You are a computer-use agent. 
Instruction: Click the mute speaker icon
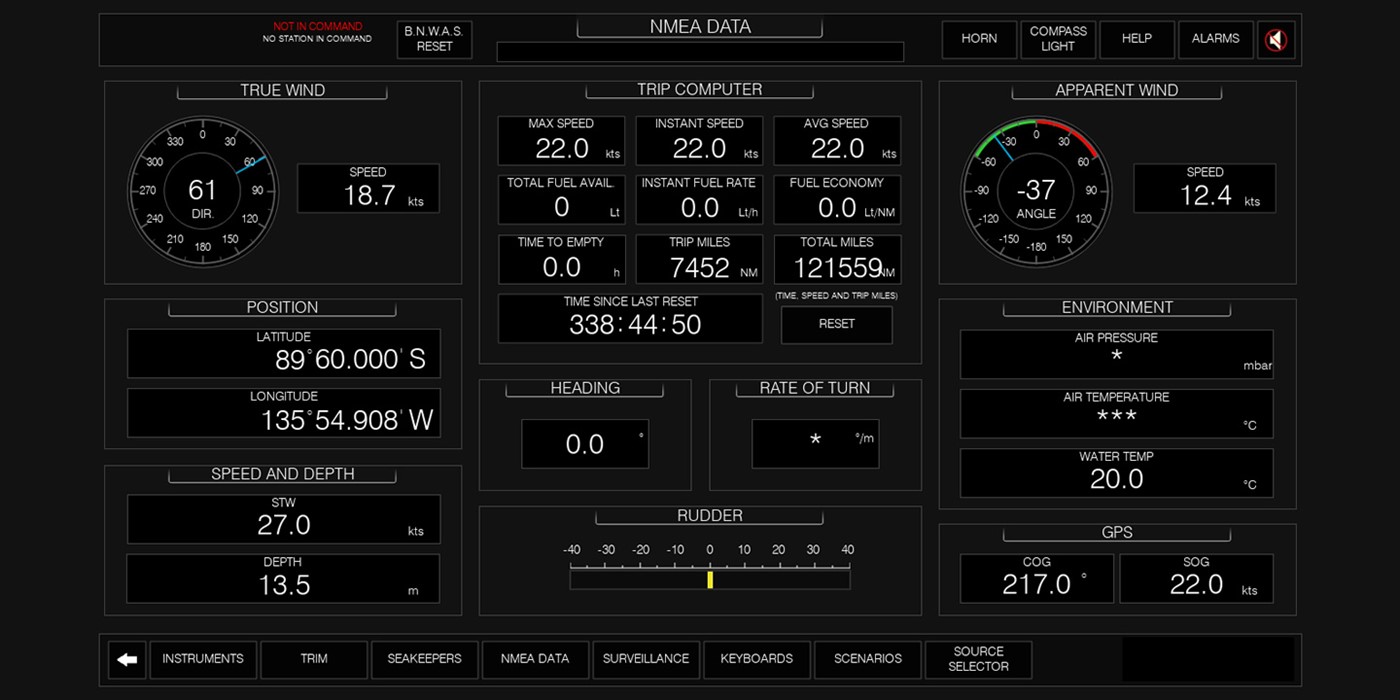point(1275,40)
